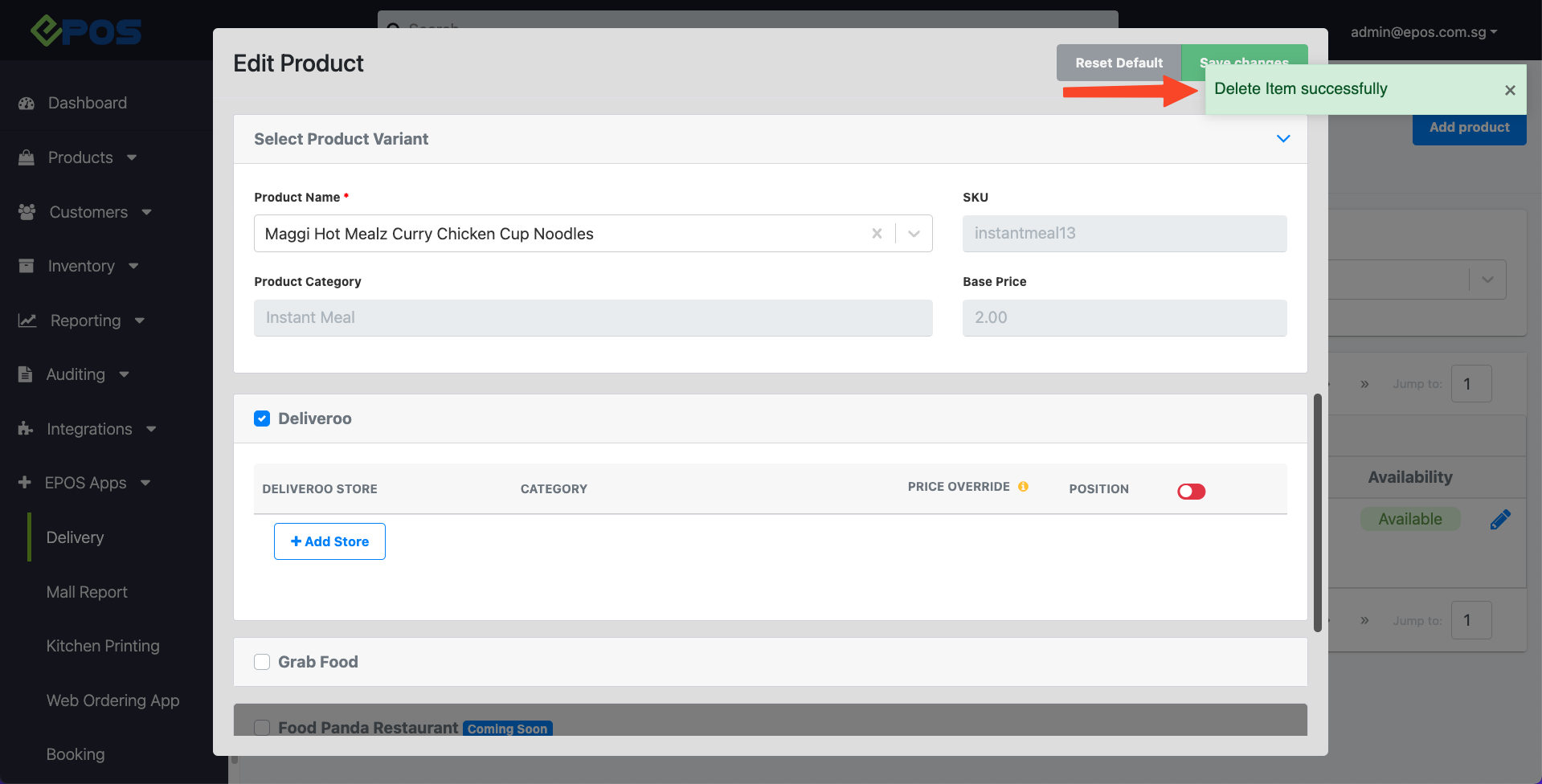
Task: Uncheck the Deliveroo checkbox
Action: pos(262,419)
